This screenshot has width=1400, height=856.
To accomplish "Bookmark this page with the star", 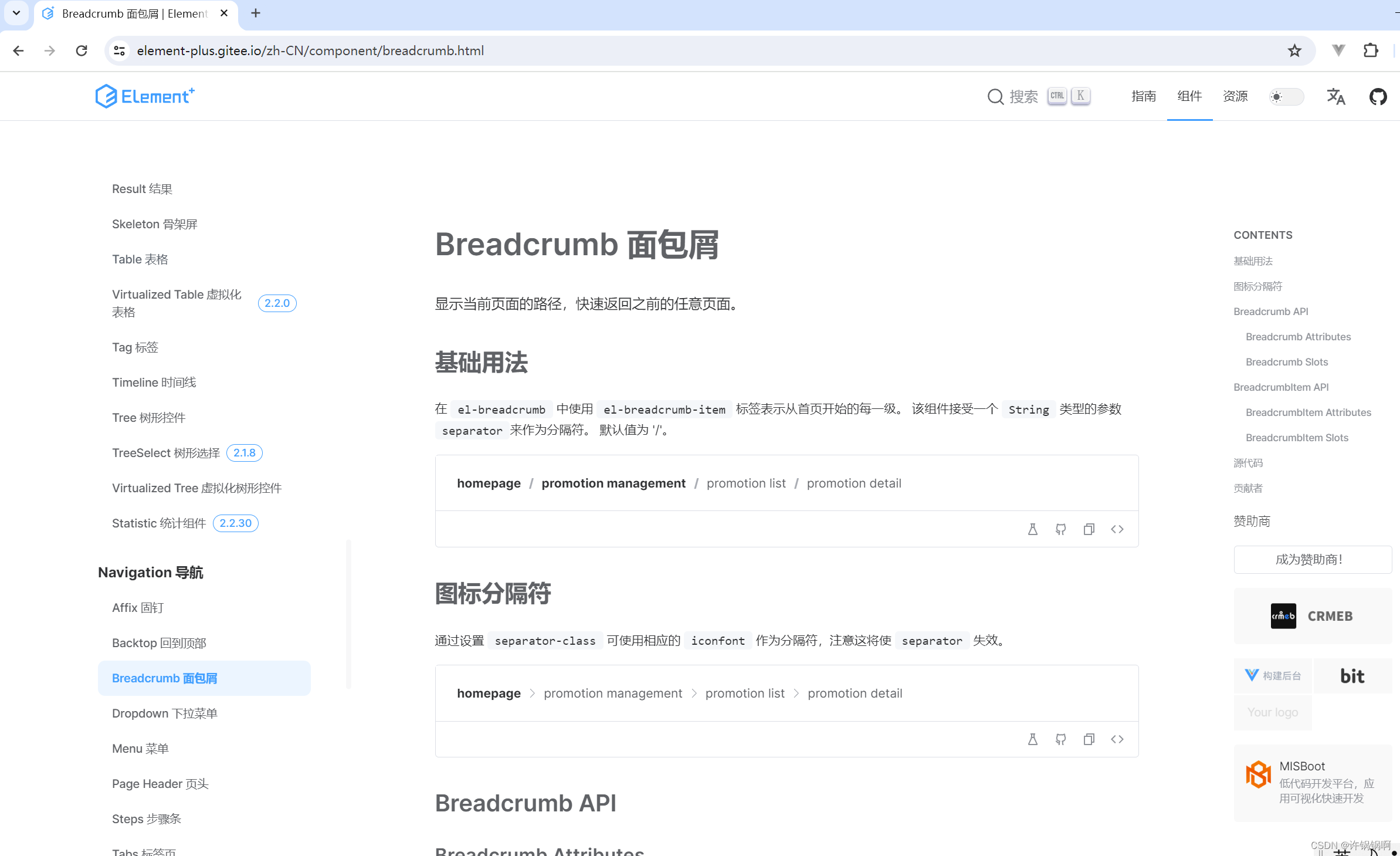I will tap(1294, 51).
